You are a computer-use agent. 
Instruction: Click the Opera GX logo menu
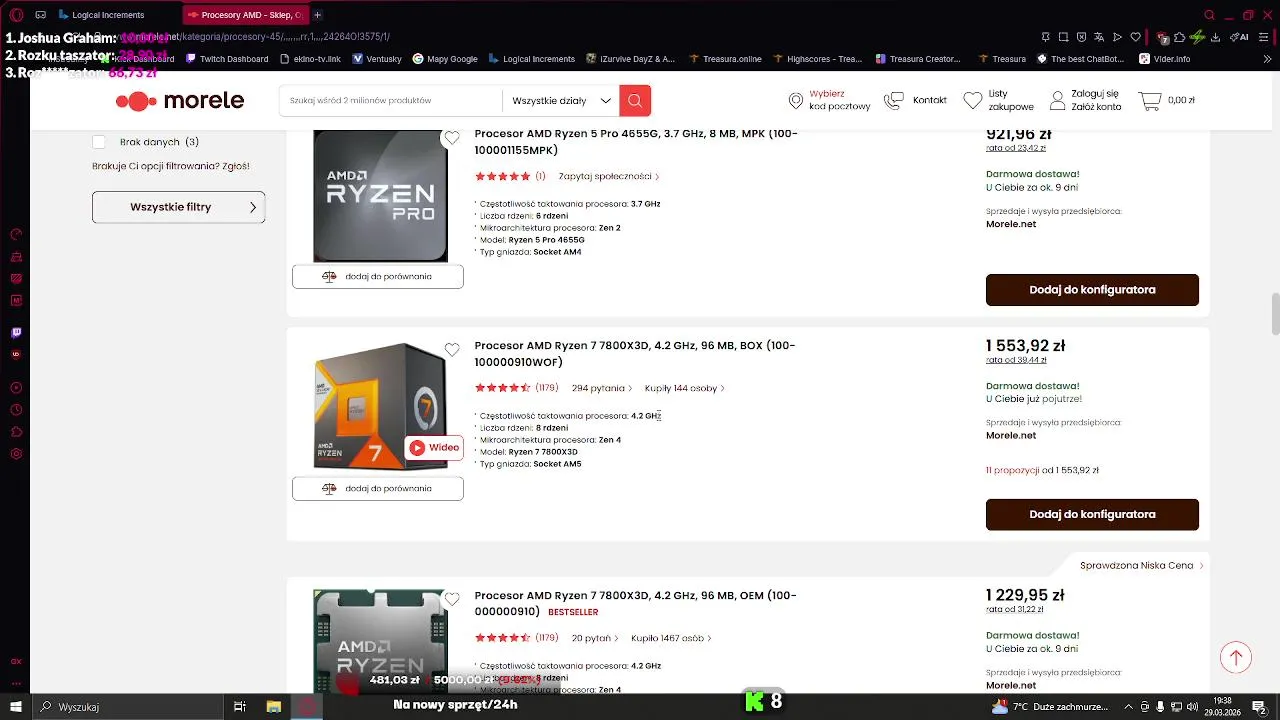click(x=16, y=15)
